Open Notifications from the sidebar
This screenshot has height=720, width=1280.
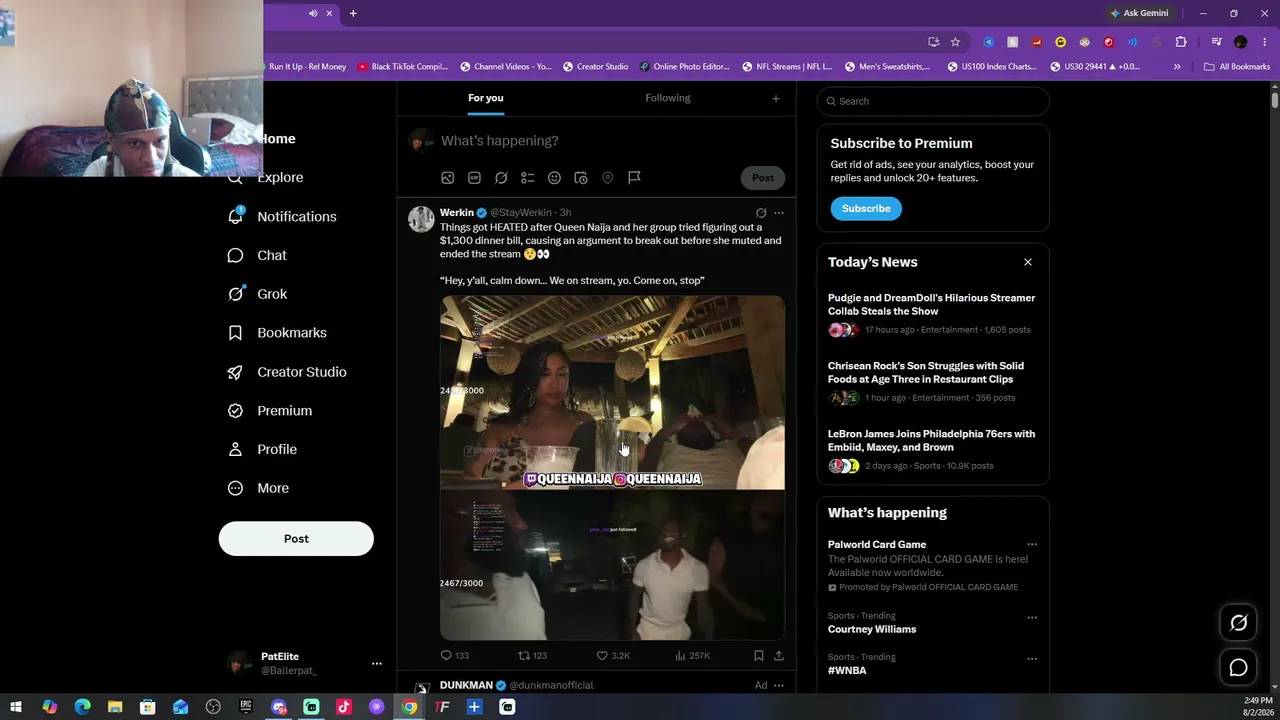coord(283,216)
